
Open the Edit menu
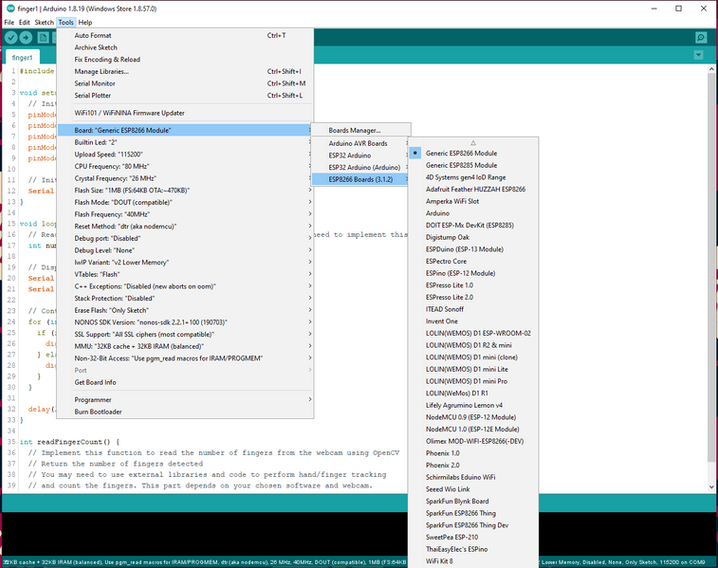(24, 22)
